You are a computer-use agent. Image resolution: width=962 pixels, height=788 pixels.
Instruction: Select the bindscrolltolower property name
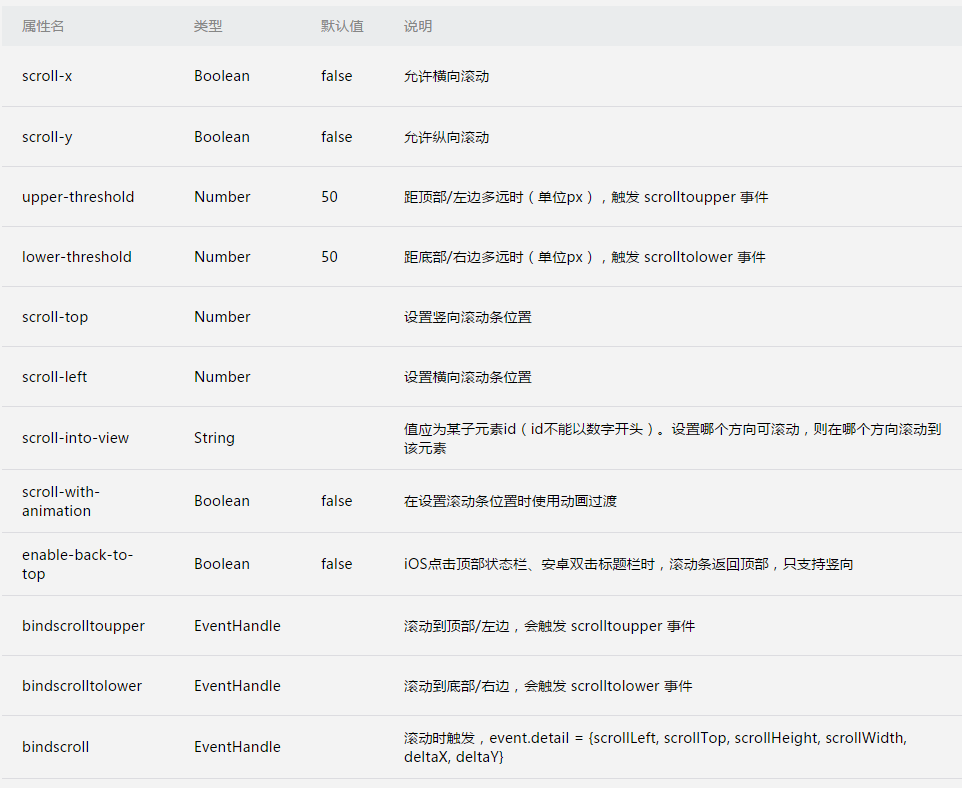[x=82, y=686]
